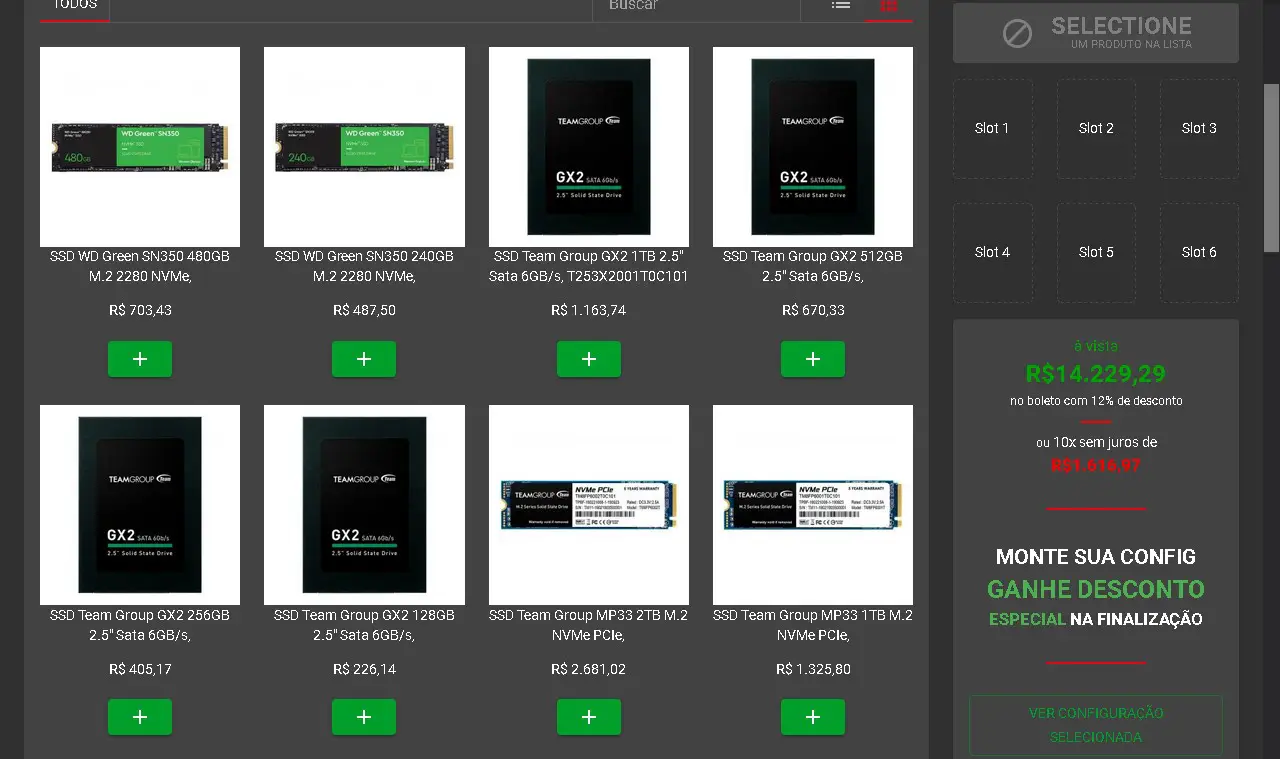The width and height of the screenshot is (1280, 759).
Task: Click the R$ 487,50 price
Action: coord(364,310)
